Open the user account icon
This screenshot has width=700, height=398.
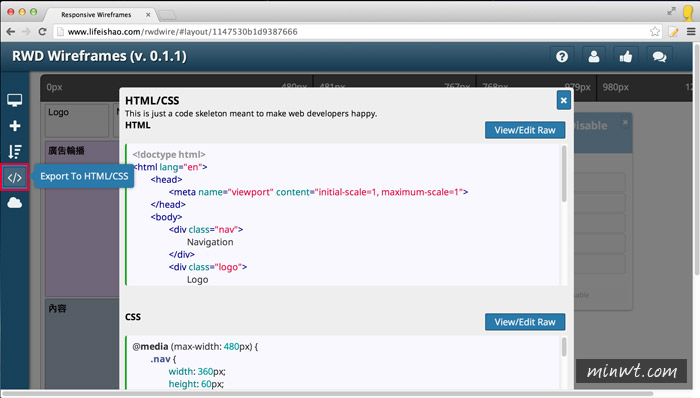pos(594,57)
